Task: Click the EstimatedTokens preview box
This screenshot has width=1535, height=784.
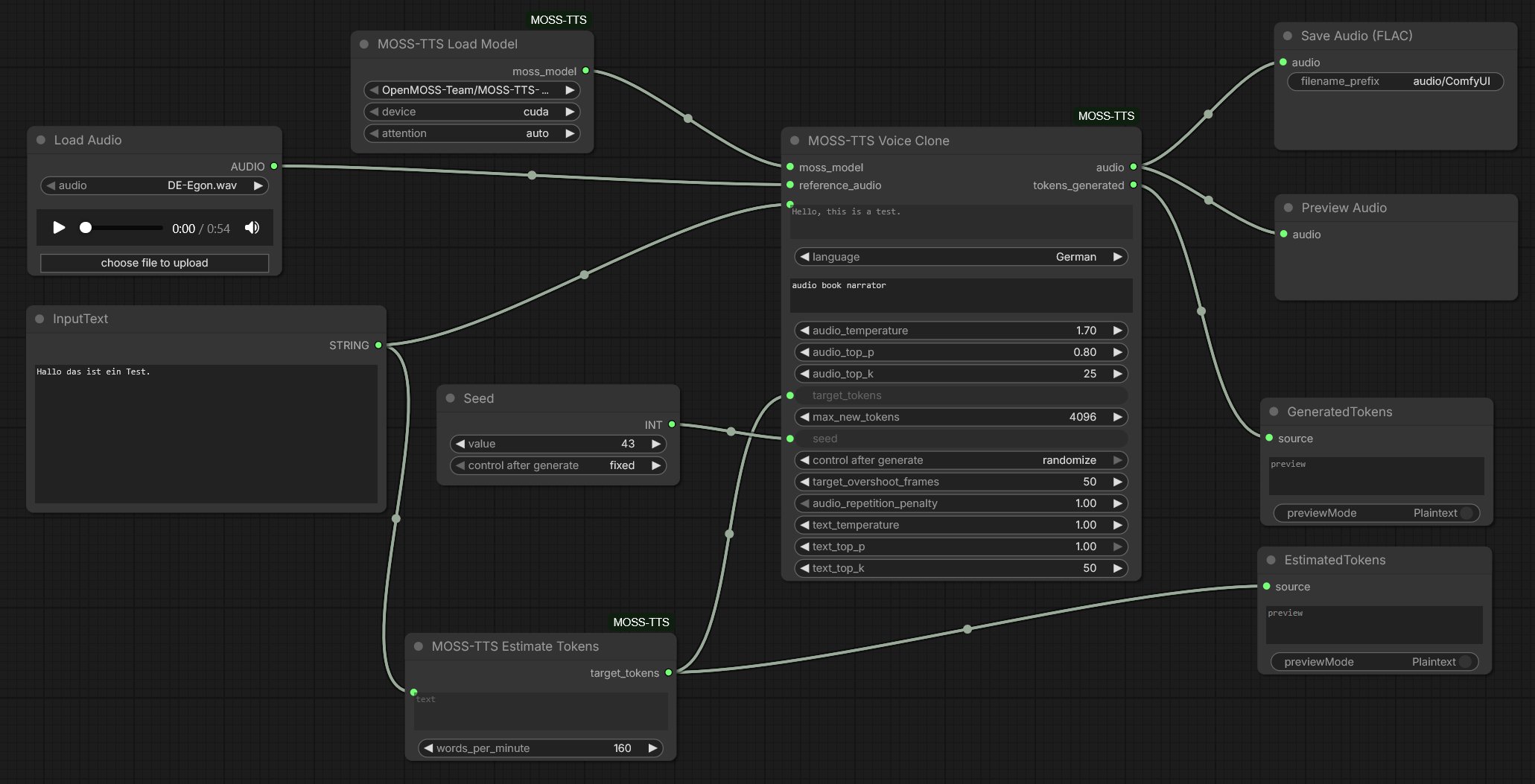Action: tap(1374, 625)
